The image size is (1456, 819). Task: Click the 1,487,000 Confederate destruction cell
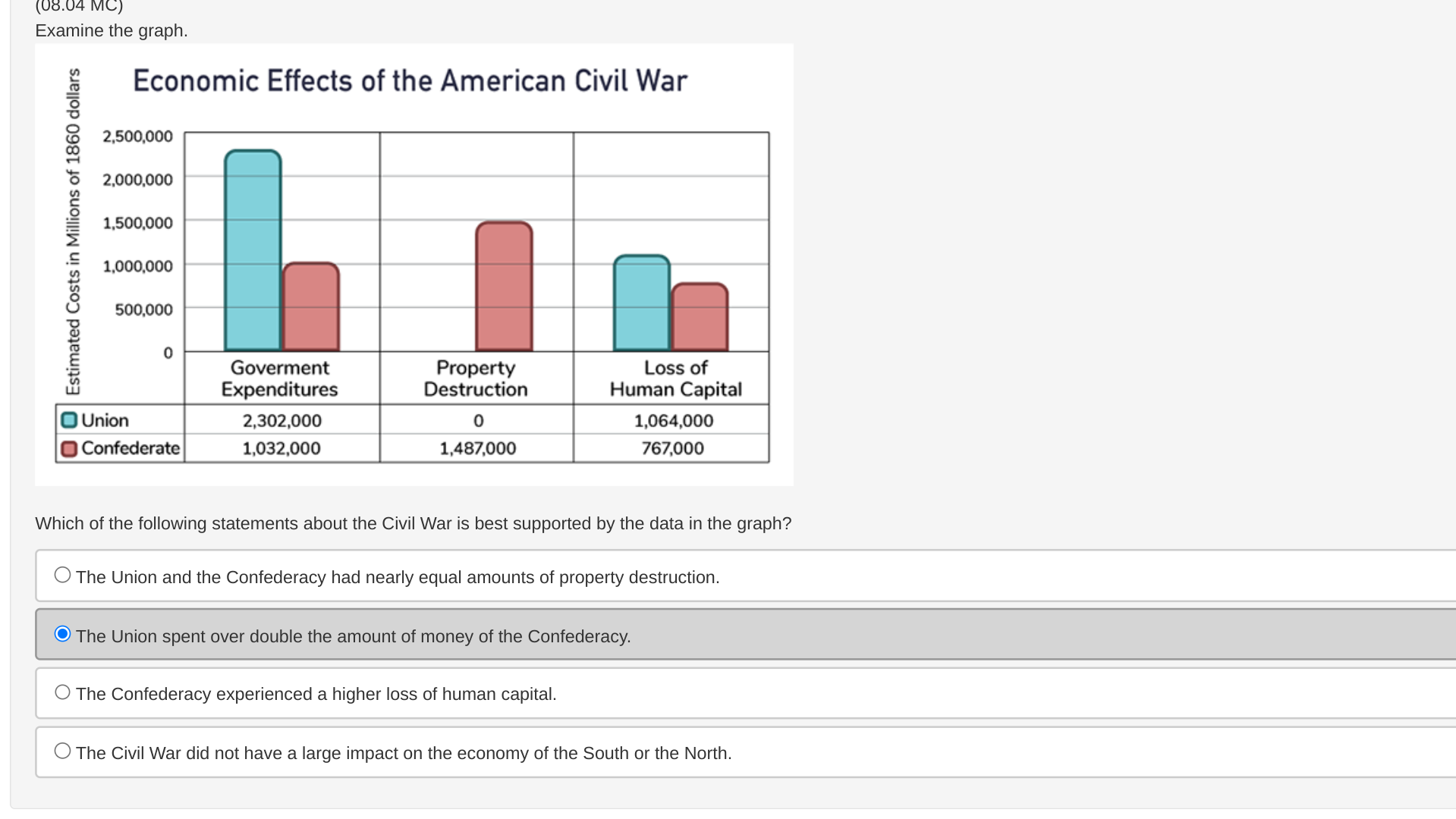(477, 448)
